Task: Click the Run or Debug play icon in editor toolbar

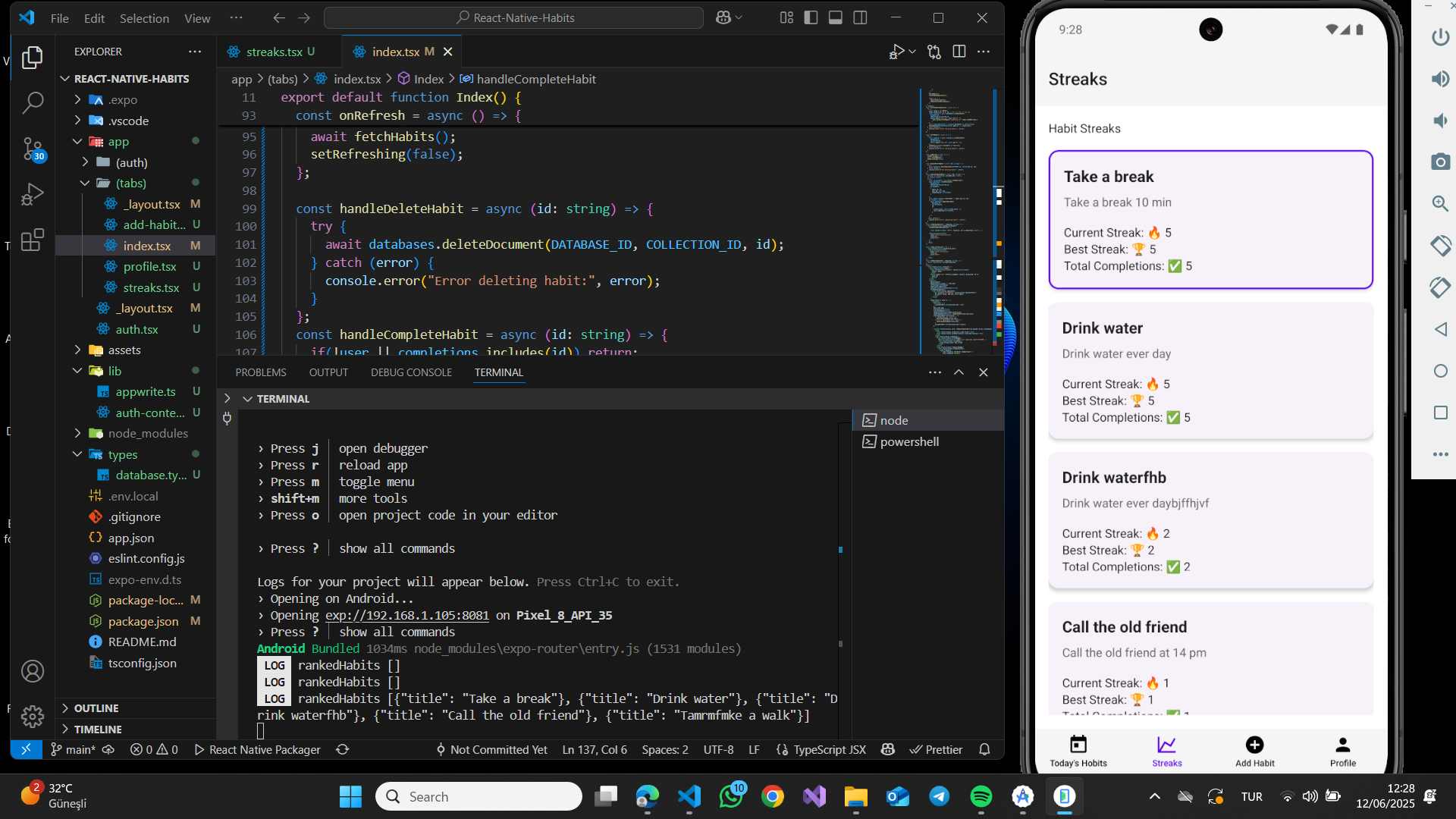Action: 897,52
